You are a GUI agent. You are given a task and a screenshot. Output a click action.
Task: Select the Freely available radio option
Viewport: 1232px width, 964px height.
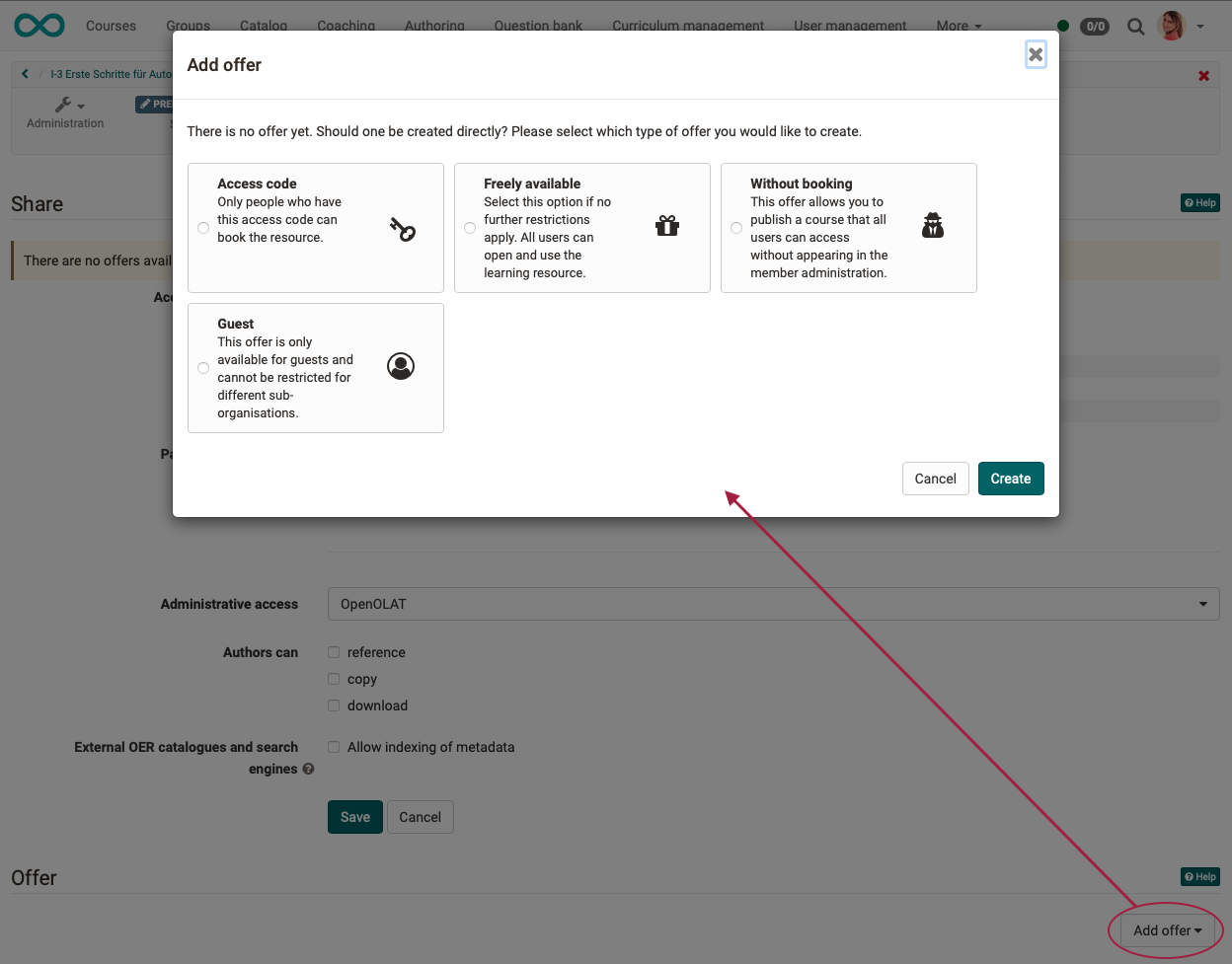tap(470, 228)
